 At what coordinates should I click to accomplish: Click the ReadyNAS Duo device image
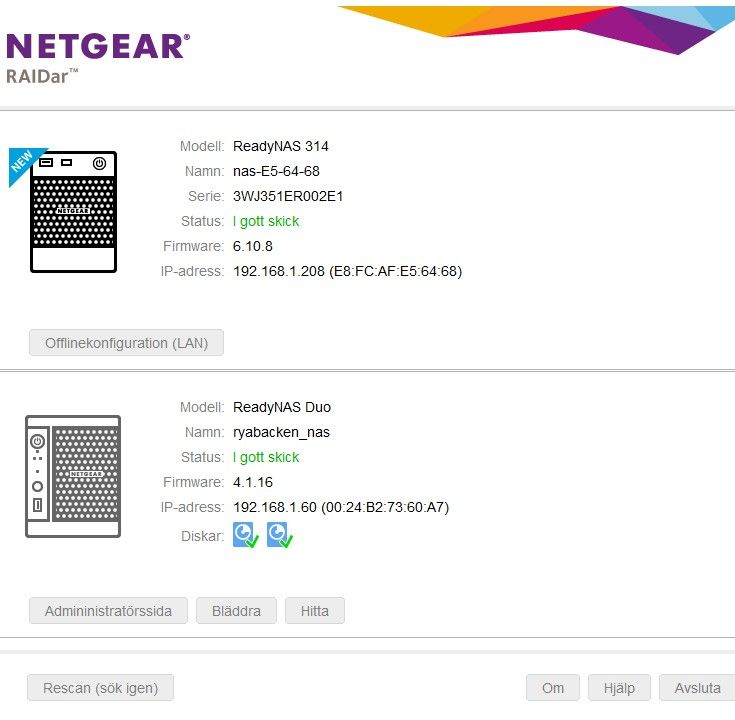point(73,476)
